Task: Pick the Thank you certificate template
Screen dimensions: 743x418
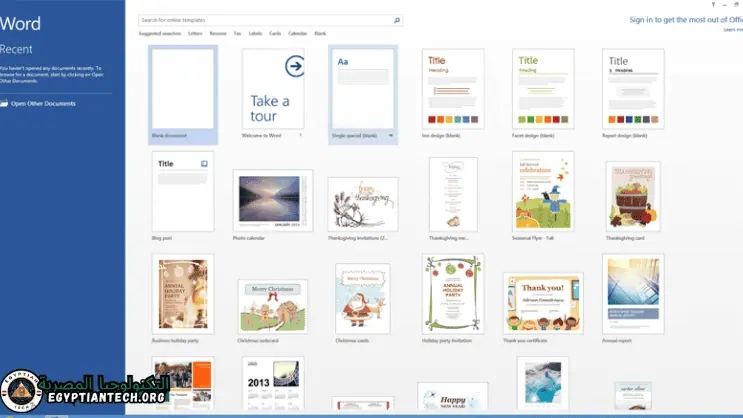Action: pos(543,302)
